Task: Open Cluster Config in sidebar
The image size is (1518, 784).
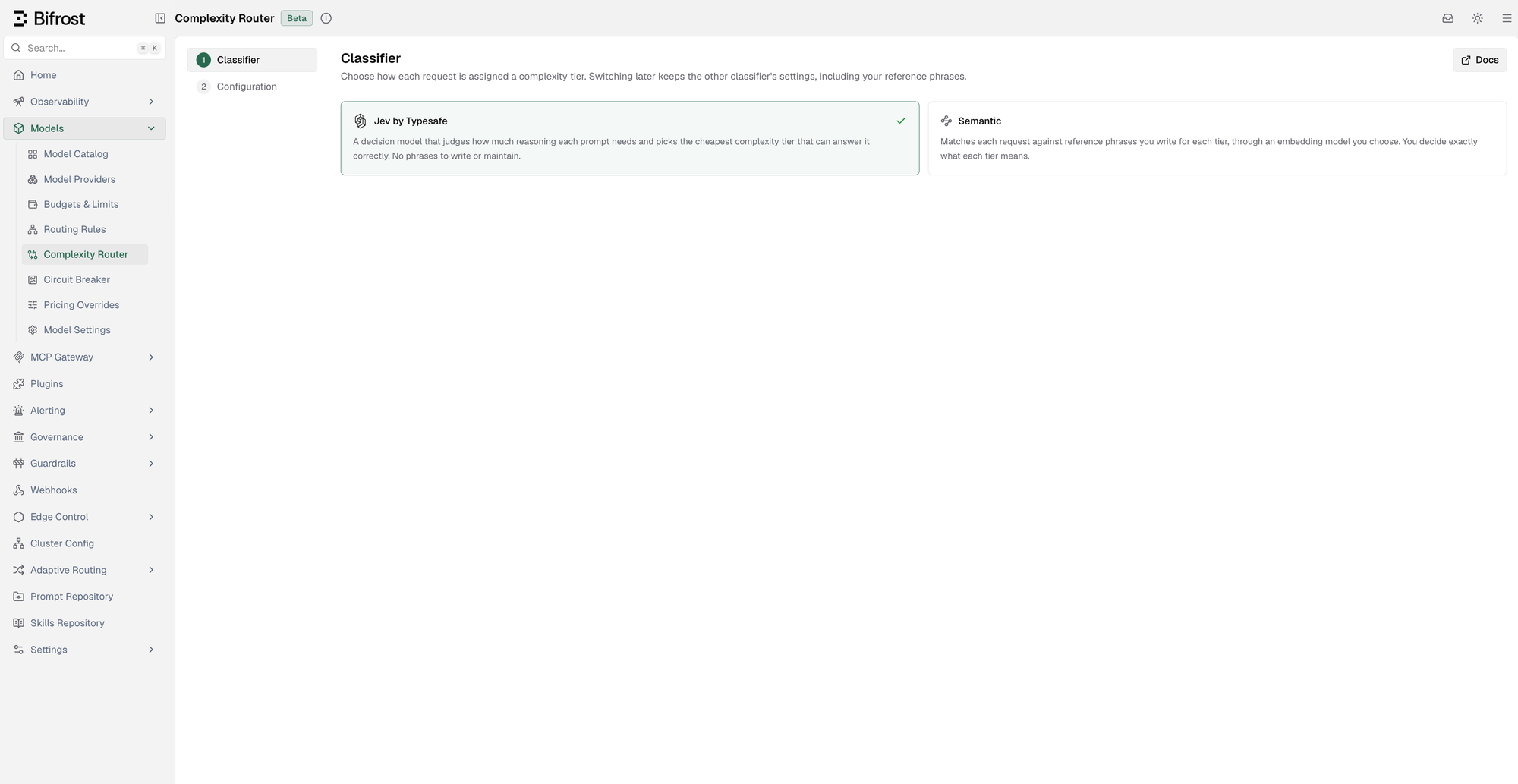Action: [x=84, y=543]
